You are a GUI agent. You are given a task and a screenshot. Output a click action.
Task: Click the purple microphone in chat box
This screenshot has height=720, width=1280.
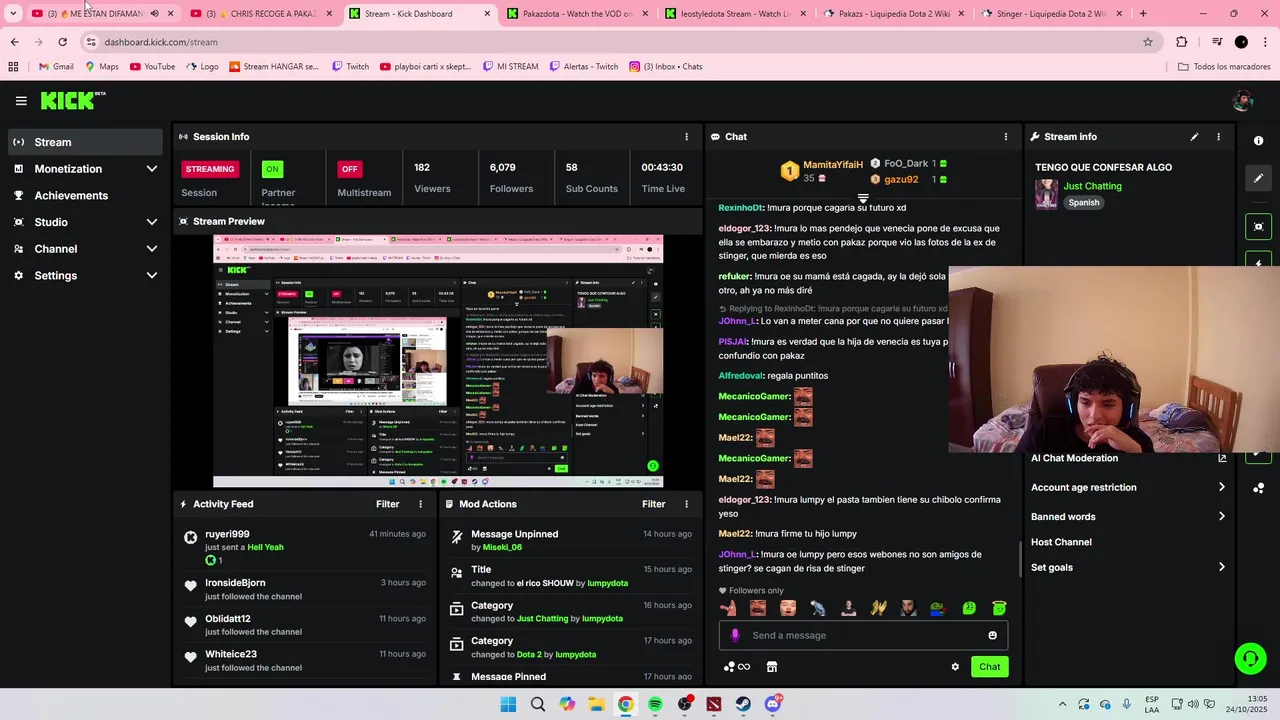(x=735, y=635)
